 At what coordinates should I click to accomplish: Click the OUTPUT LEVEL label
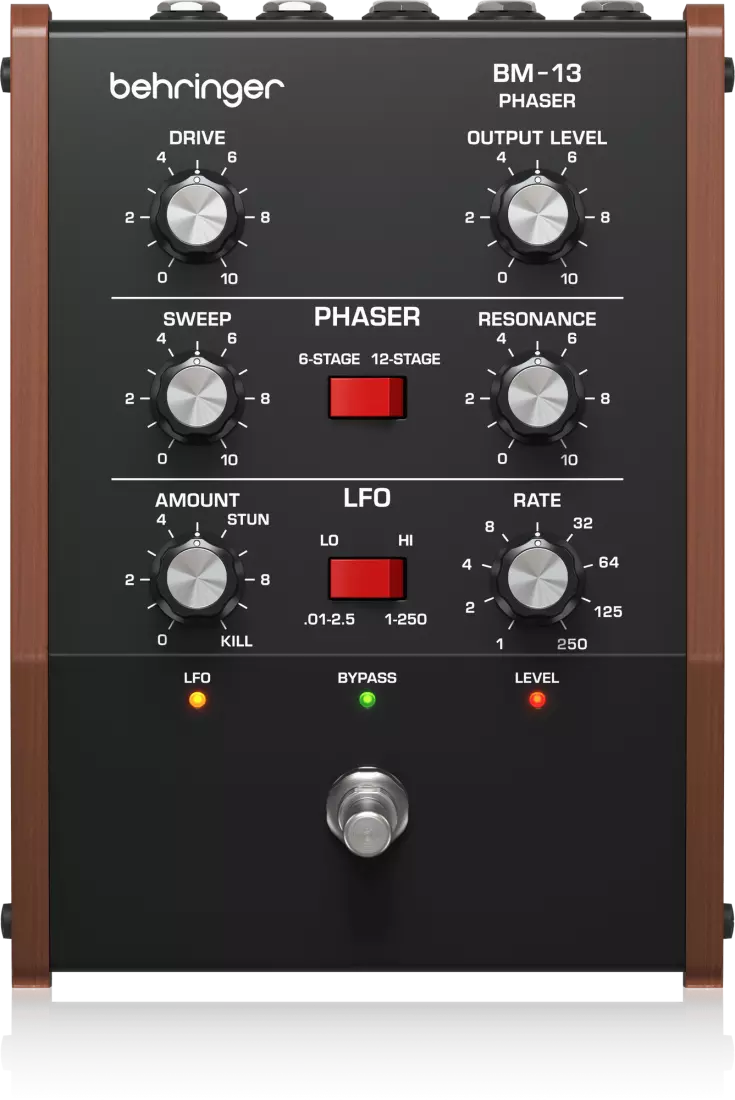pos(537,138)
